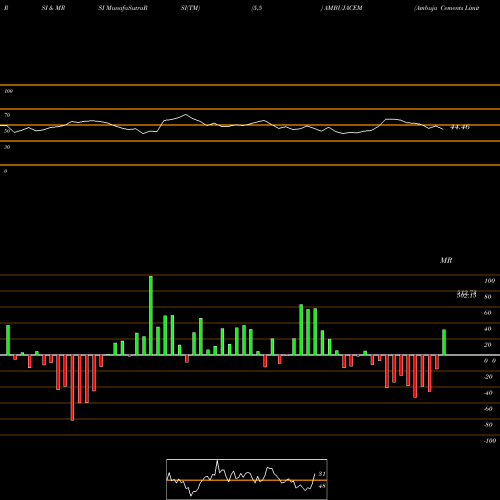Click the Ambuja Cements company name text
This screenshot has height=500, width=500.
pos(447,8)
